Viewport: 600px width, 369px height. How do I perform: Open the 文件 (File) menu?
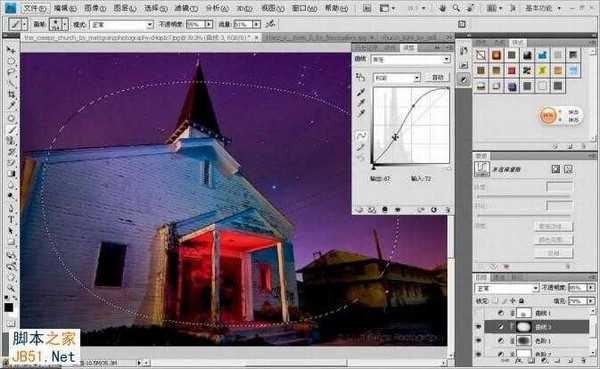pyautogui.click(x=34, y=8)
